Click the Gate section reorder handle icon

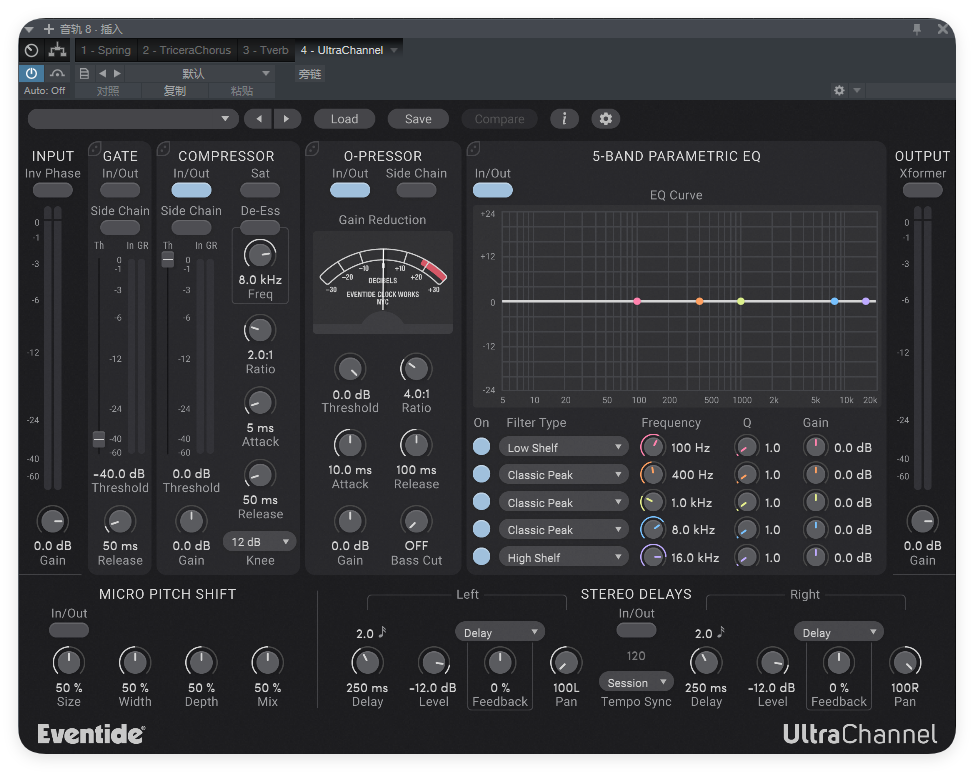[94, 148]
